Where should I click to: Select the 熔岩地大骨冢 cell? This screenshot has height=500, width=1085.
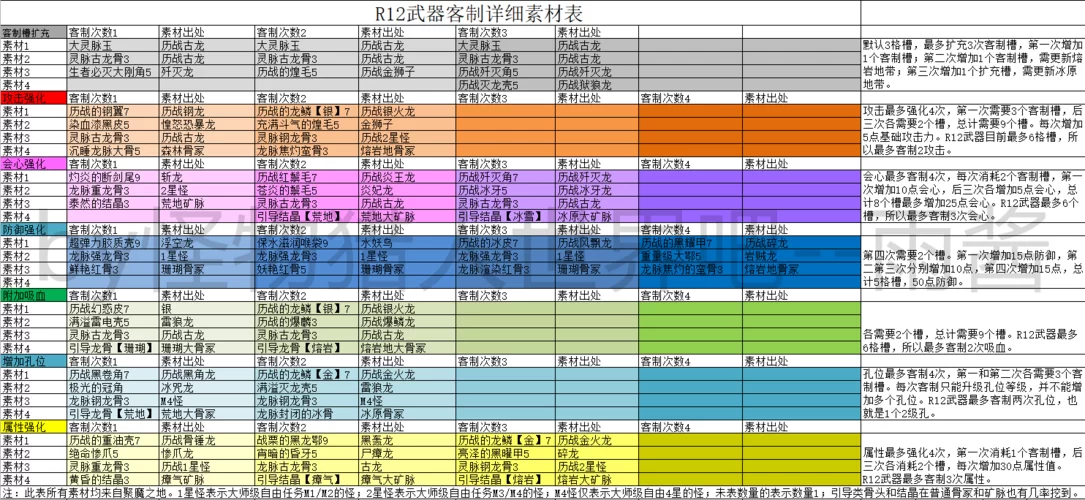pos(406,348)
